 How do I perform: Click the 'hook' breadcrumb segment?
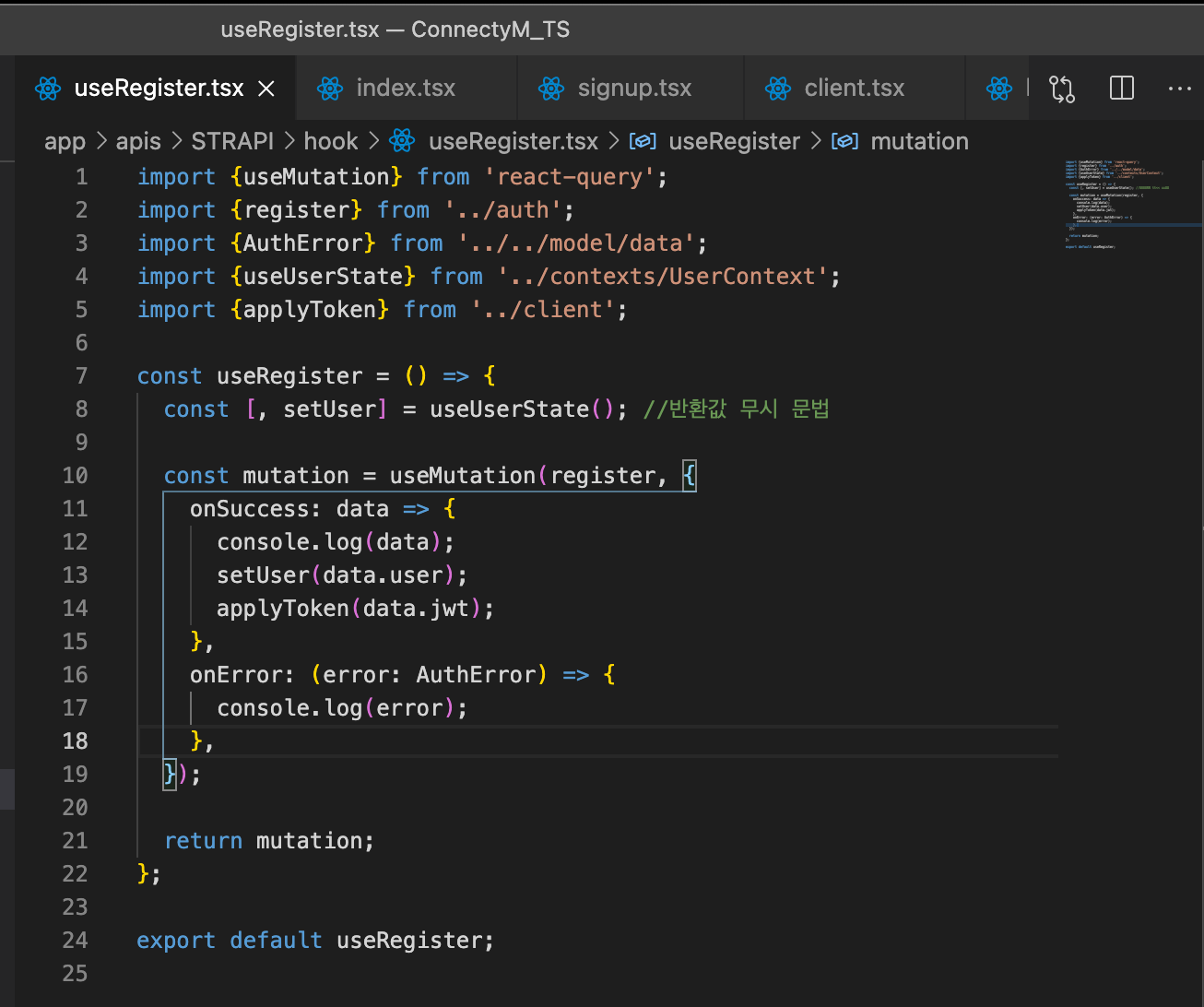click(x=331, y=141)
